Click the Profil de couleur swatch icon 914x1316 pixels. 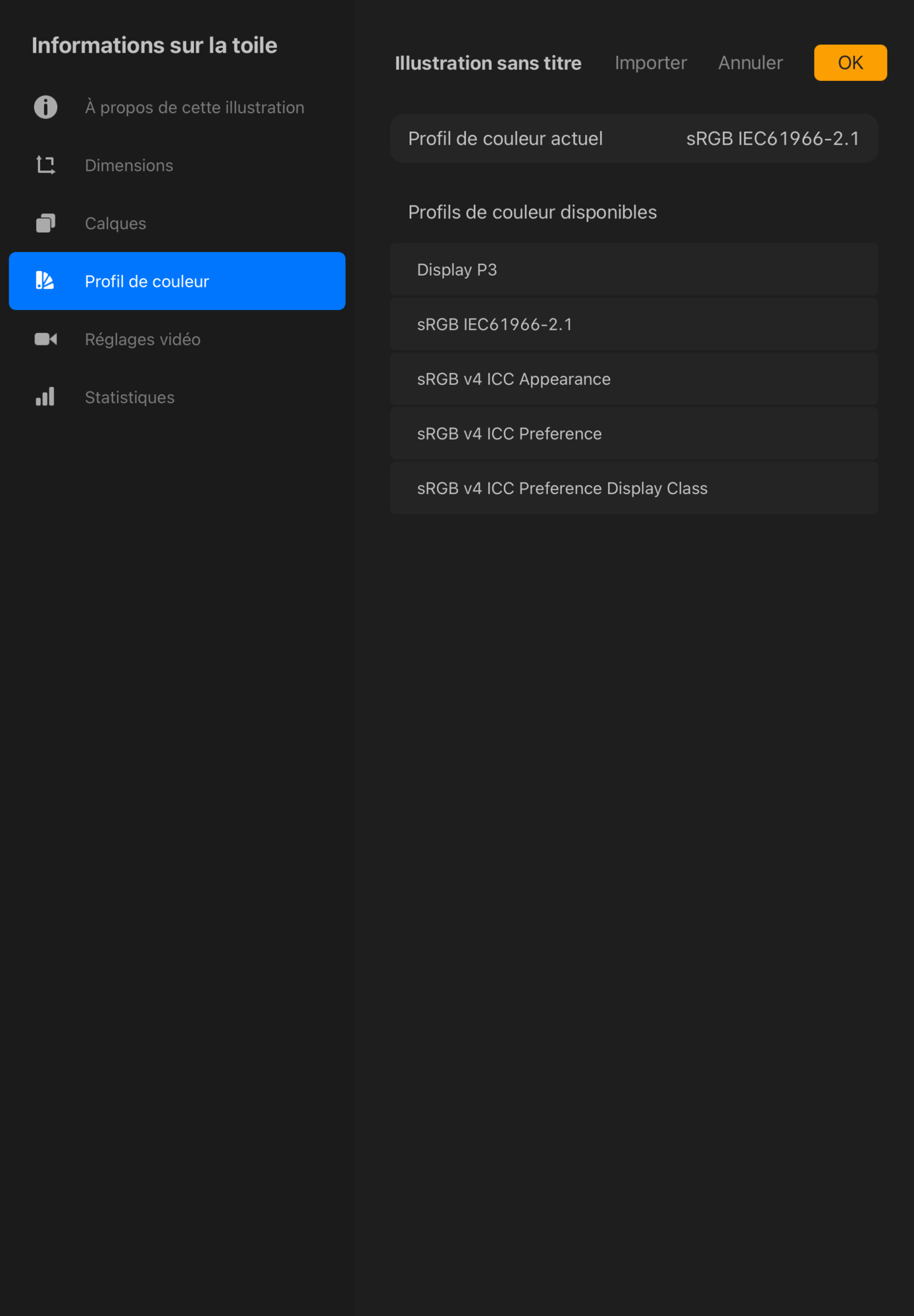(x=45, y=281)
